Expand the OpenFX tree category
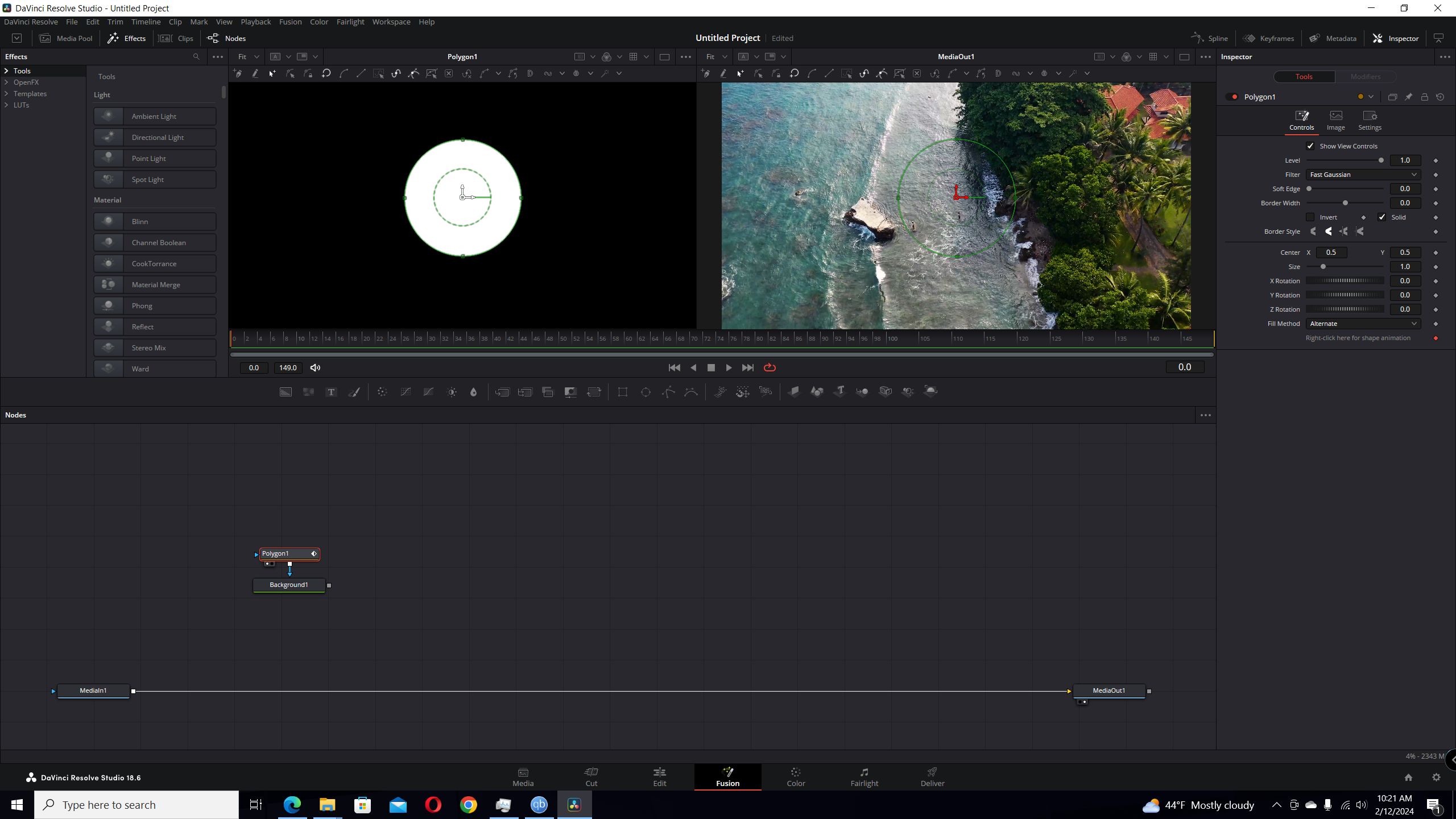The image size is (1456, 819). (x=6, y=82)
